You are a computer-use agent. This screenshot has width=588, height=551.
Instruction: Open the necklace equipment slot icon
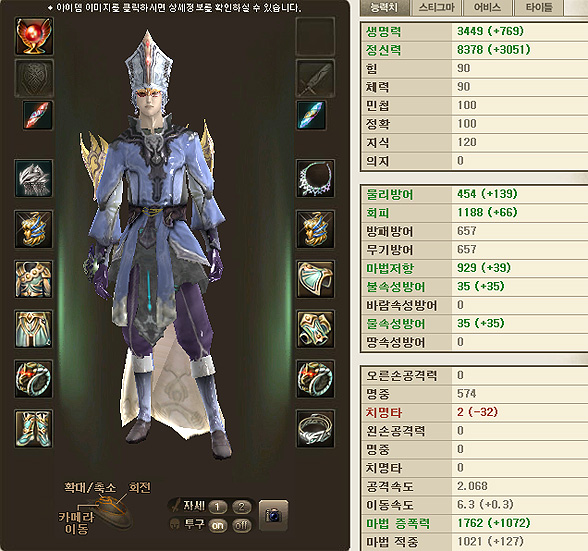315,178
